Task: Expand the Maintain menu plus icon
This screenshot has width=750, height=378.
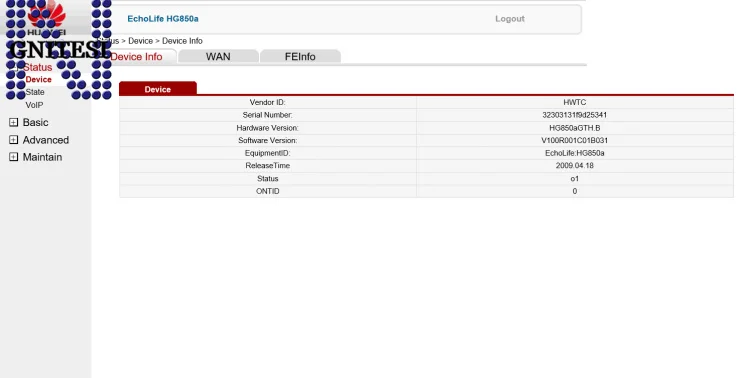Action: pyautogui.click(x=13, y=157)
